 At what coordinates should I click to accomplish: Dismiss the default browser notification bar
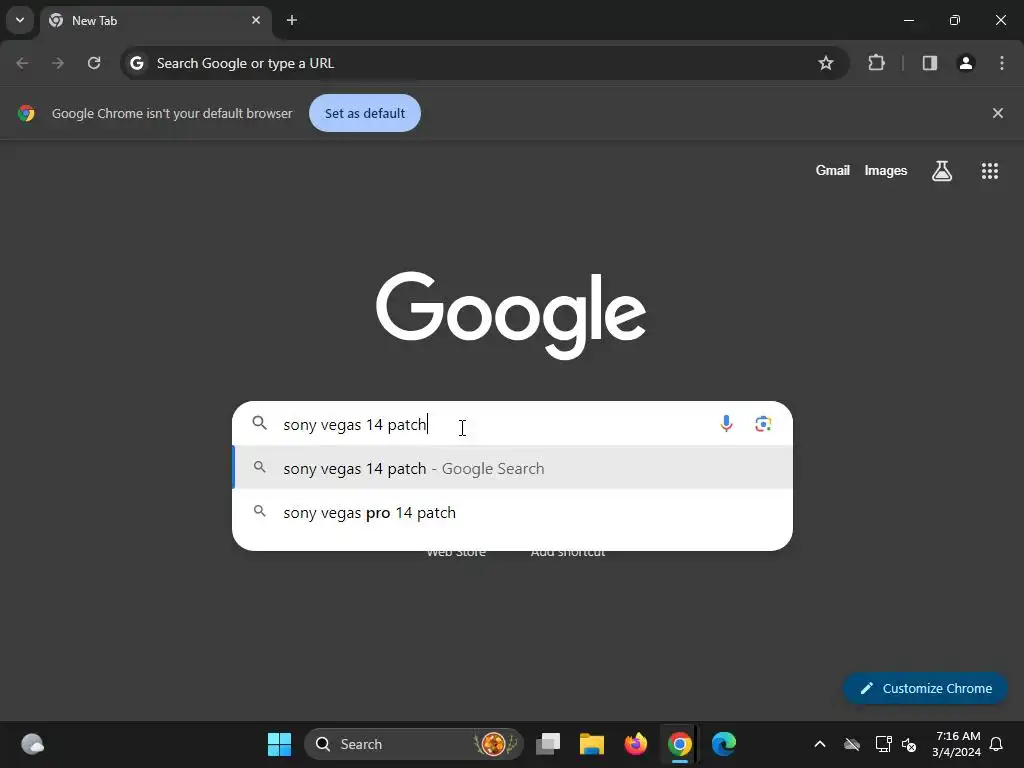click(x=997, y=113)
